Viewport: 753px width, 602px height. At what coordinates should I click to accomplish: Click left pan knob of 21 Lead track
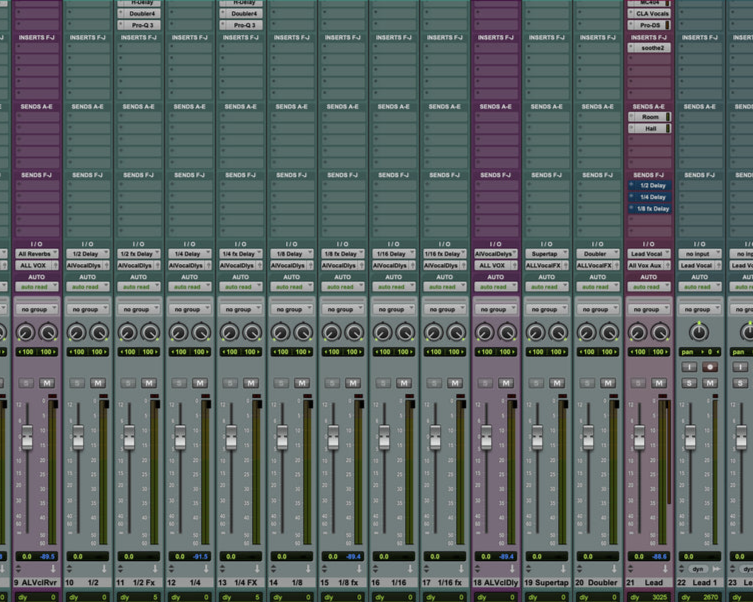[638, 332]
